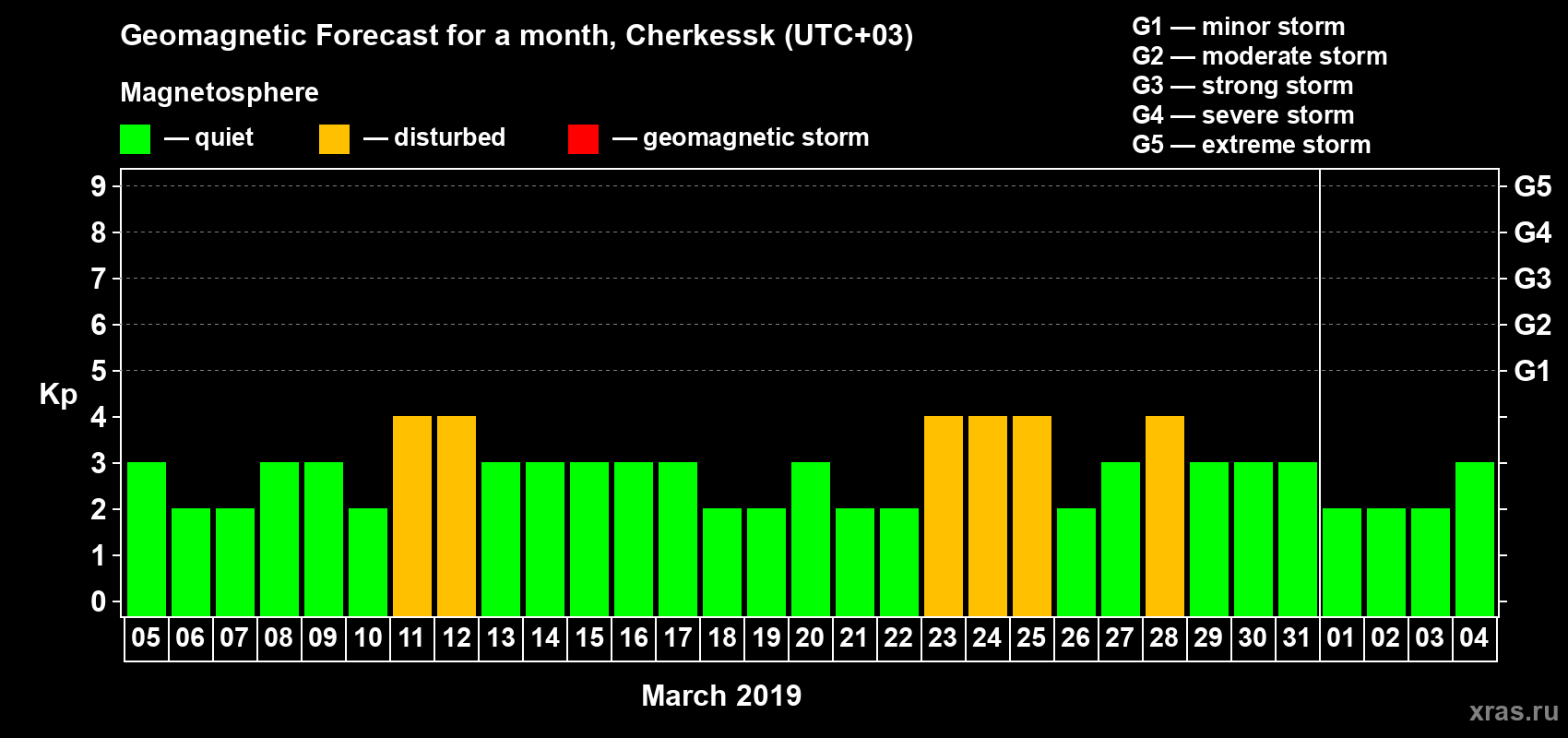
Task: Click the orange disturbed legend swatch
Action: tap(334, 139)
